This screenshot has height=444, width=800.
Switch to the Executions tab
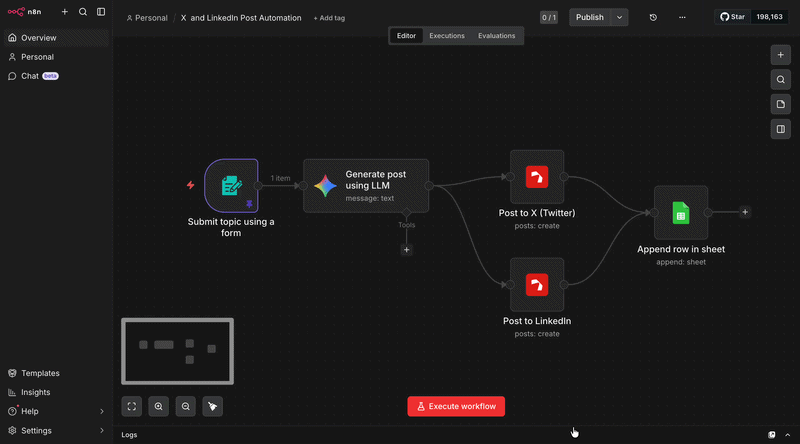[447, 36]
